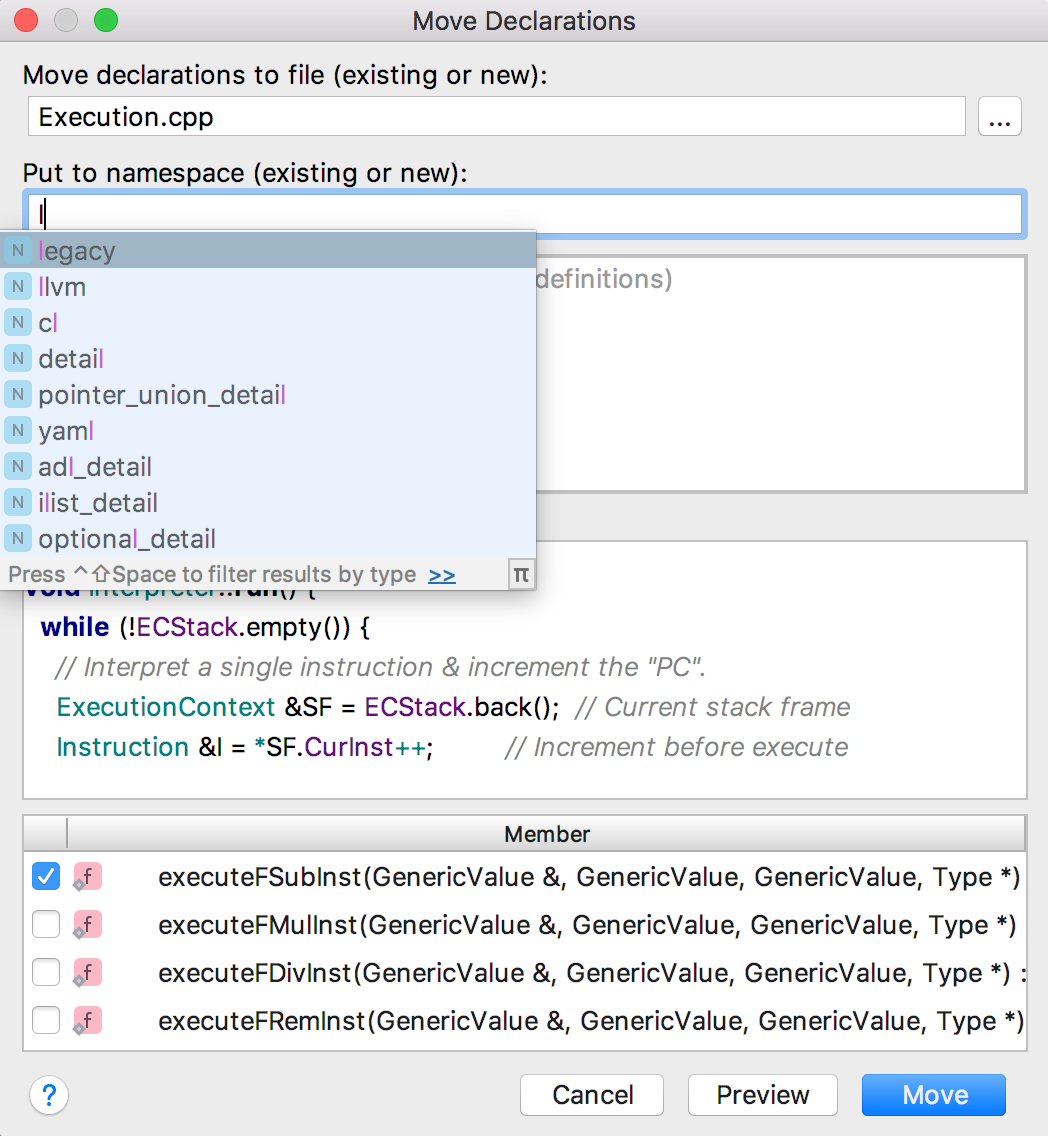1048x1136 pixels.
Task: Click function icon for executeFRemInst
Action: [87, 1020]
